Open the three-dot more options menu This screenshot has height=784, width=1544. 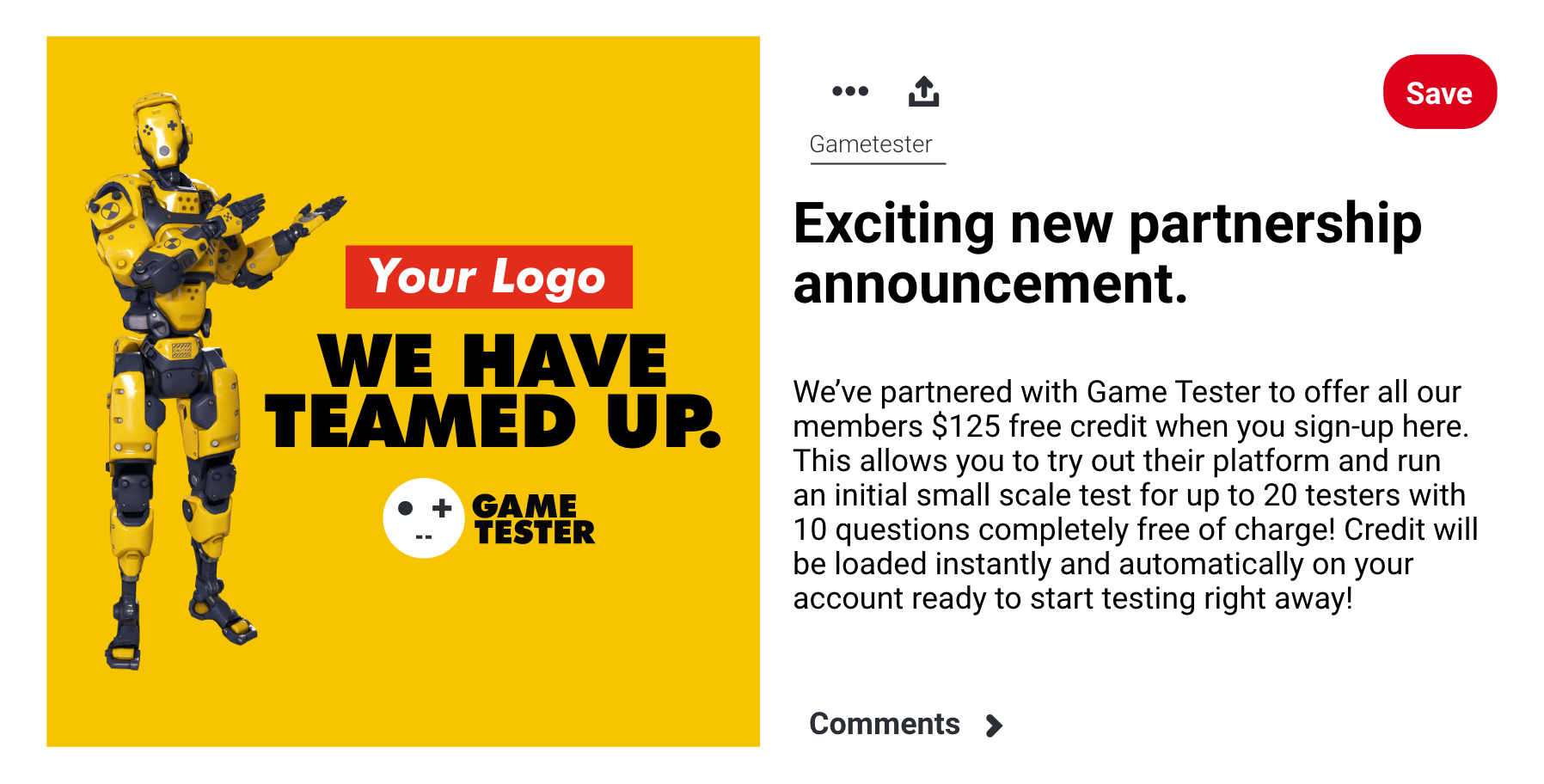850,91
